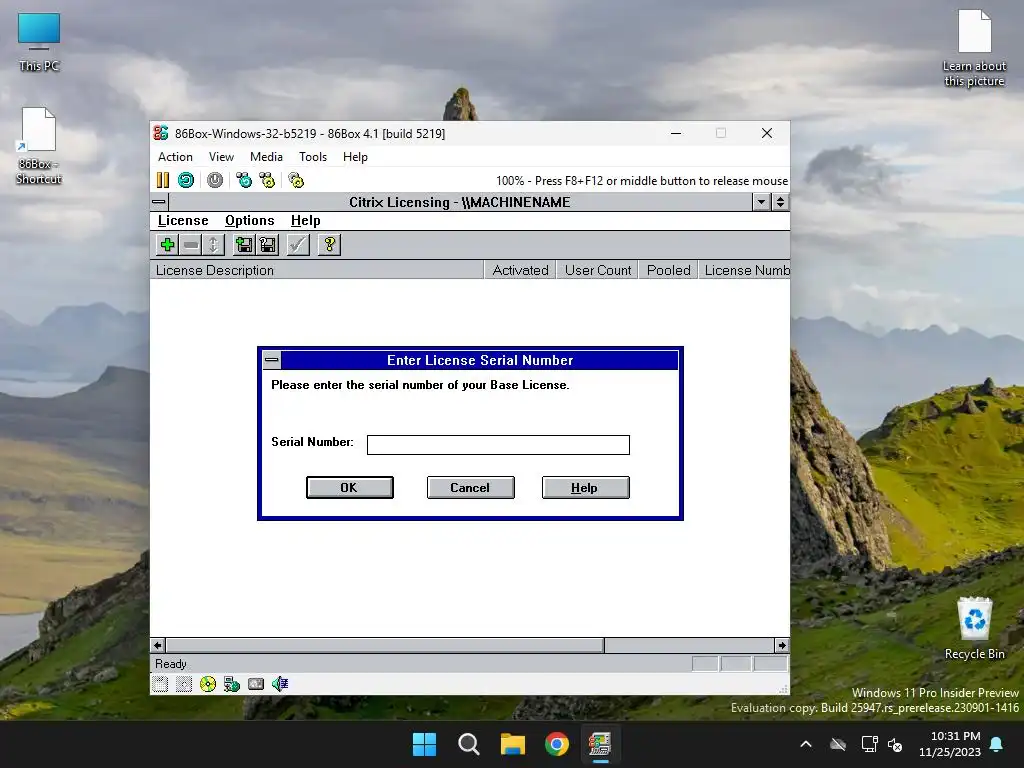Open the Citrix Licensing system menu box
Viewport: 1024px width, 768px height.
[159, 202]
